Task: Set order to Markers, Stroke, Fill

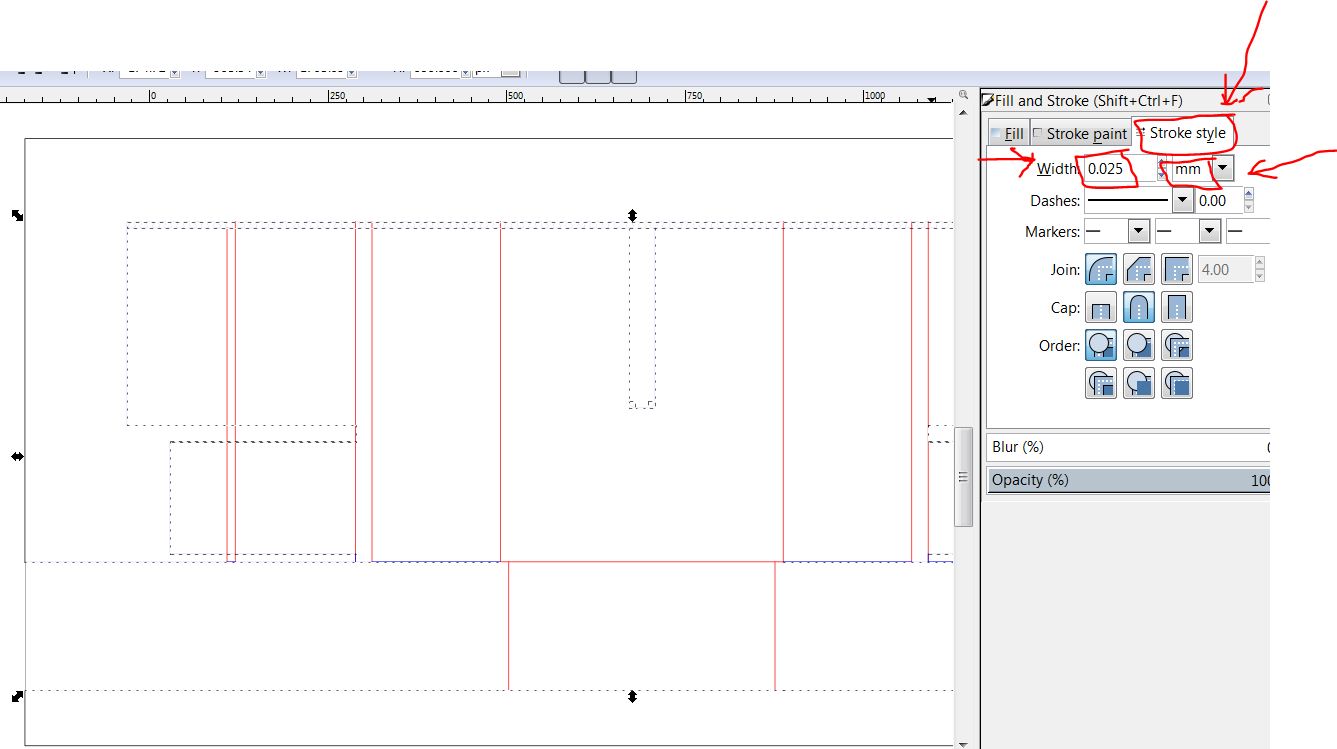Action: click(x=1177, y=383)
